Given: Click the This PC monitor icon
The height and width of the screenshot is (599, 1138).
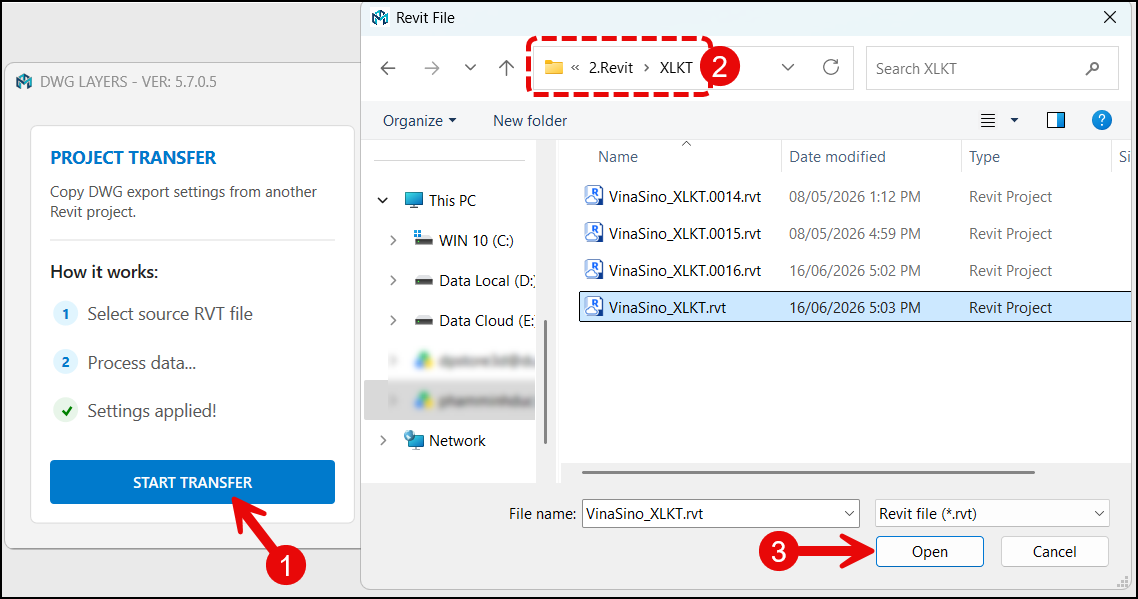Looking at the screenshot, I should [x=414, y=200].
